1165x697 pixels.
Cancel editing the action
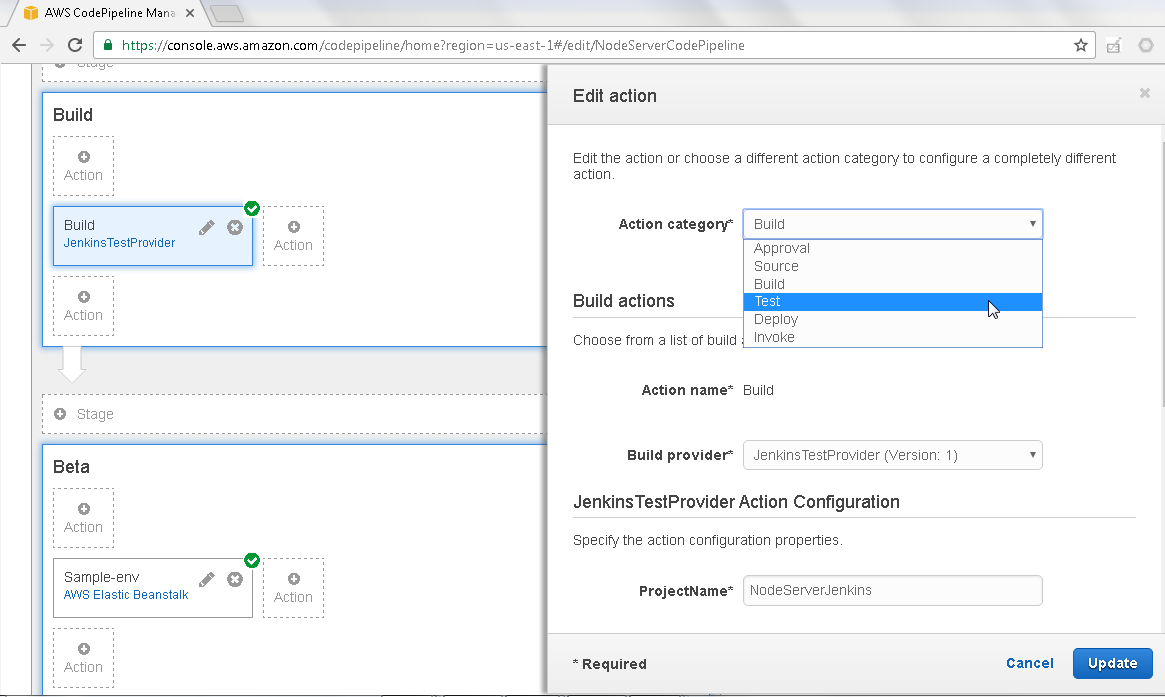1029,664
